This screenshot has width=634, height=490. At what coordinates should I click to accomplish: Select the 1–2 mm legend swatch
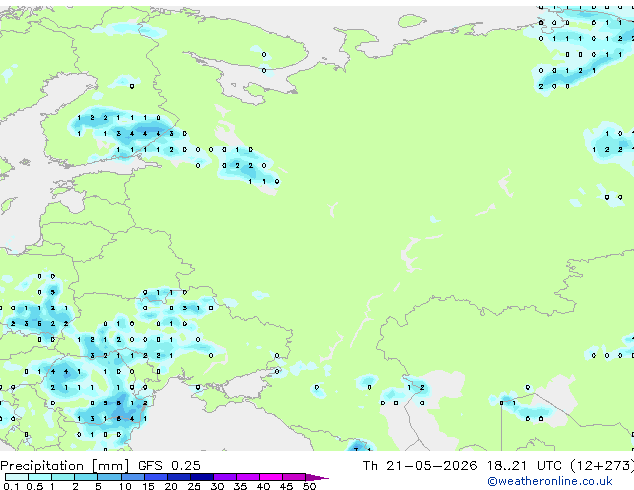(x=63, y=477)
